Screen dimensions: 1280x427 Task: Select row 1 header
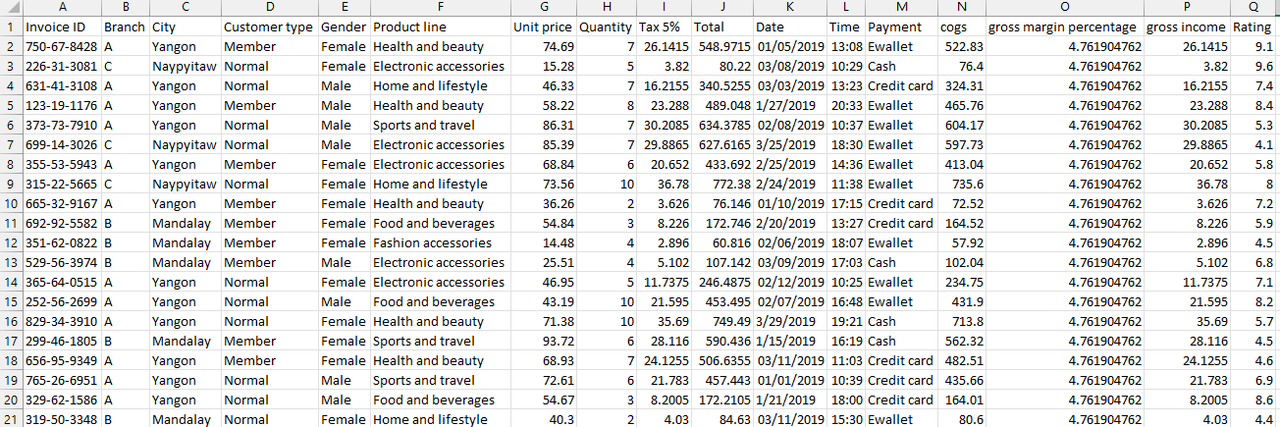point(11,27)
